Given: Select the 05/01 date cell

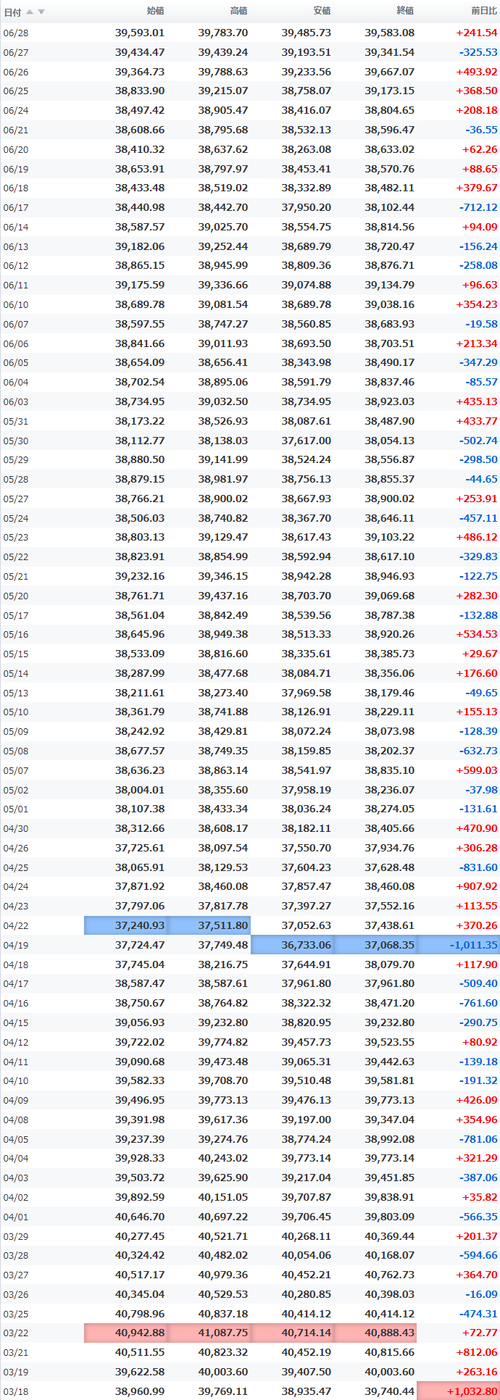Looking at the screenshot, I should [x=17, y=808].
